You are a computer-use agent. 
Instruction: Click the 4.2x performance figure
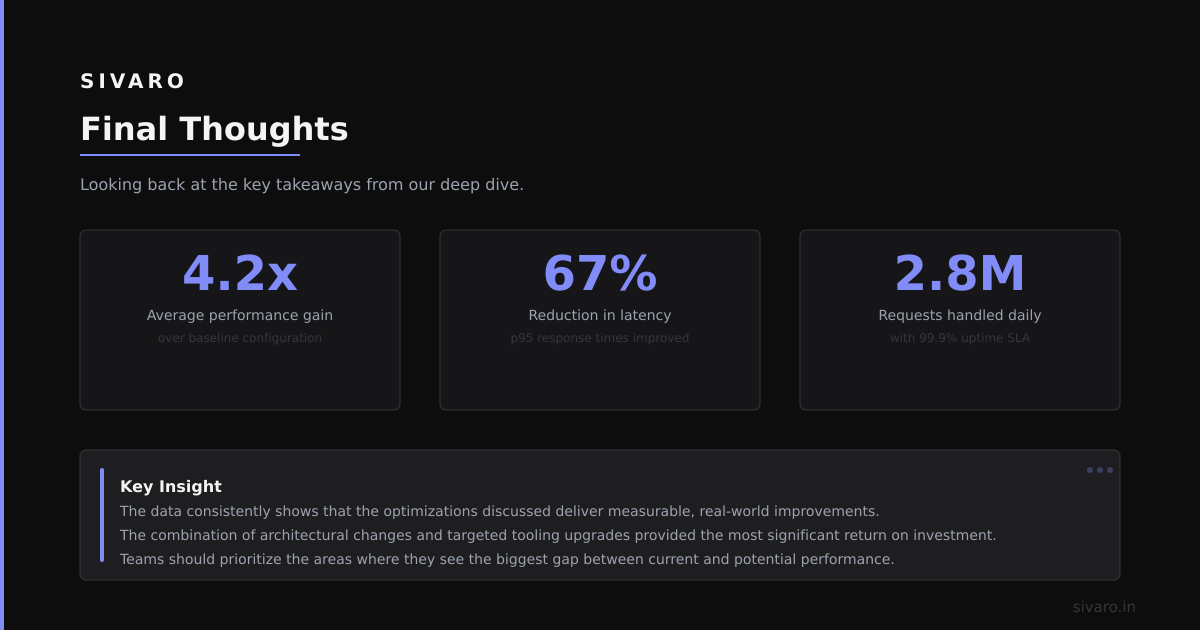[x=240, y=273]
